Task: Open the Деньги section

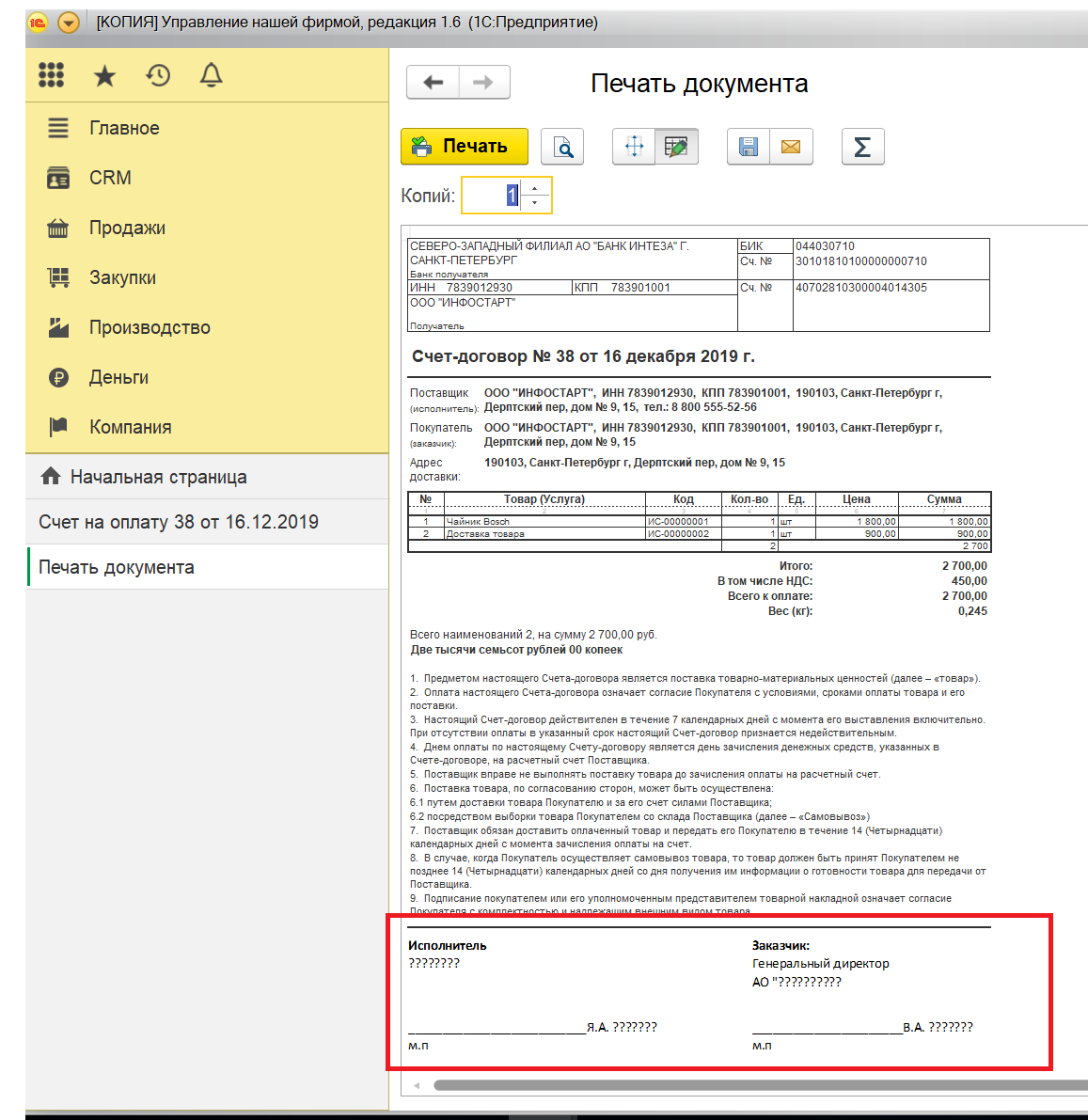Action: pyautogui.click(x=207, y=377)
